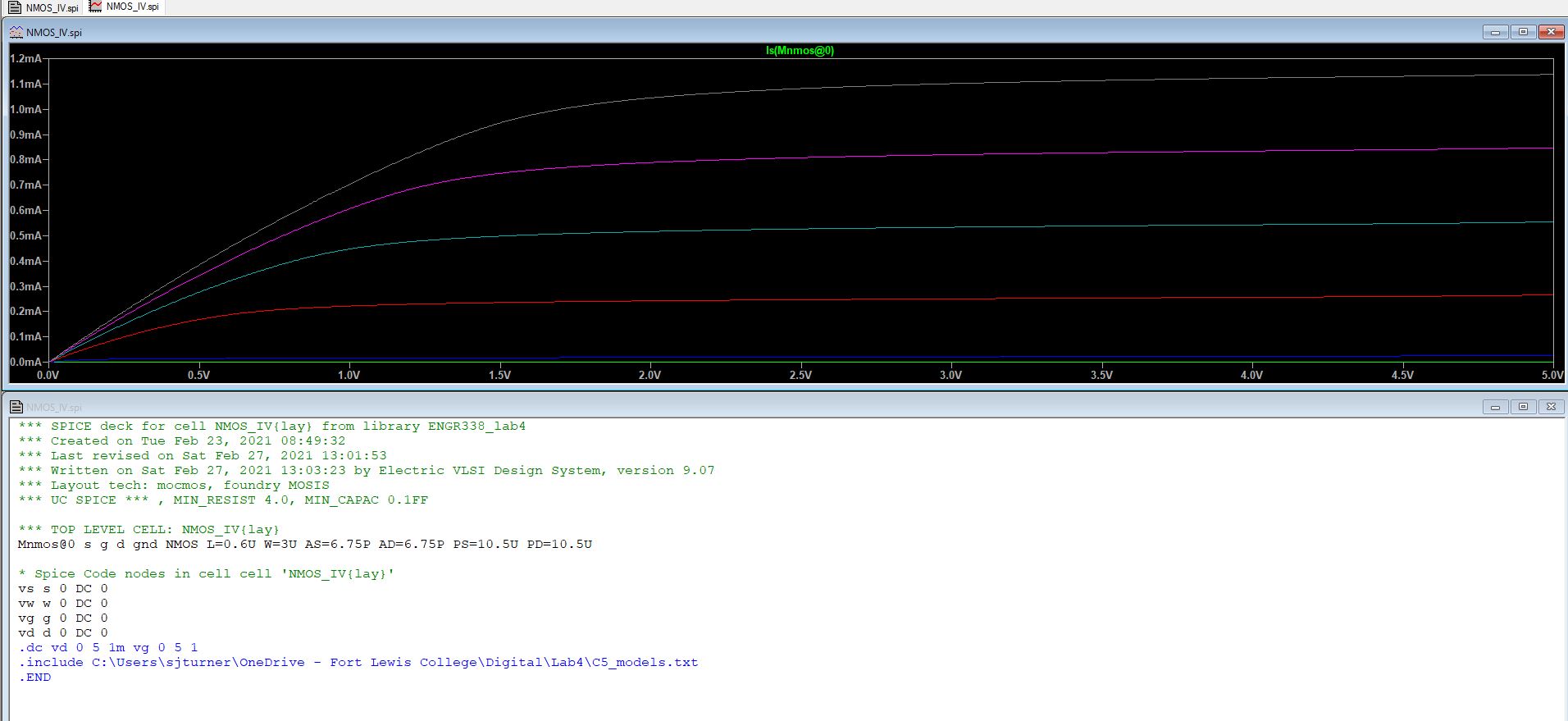The height and width of the screenshot is (721, 1568).
Task: Click the 0.0mA y-axis label
Action: click(25, 362)
